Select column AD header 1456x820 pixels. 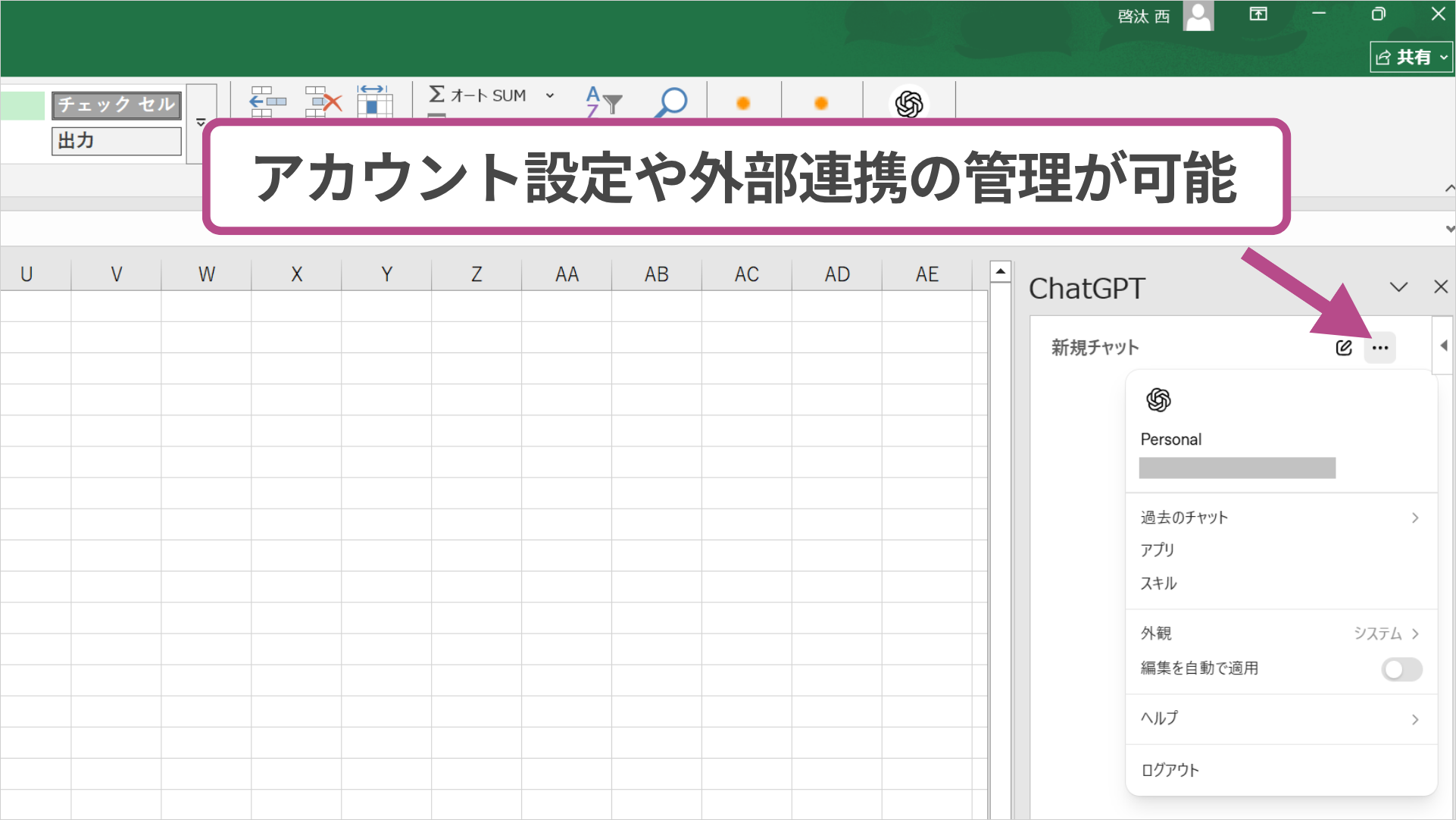837,274
